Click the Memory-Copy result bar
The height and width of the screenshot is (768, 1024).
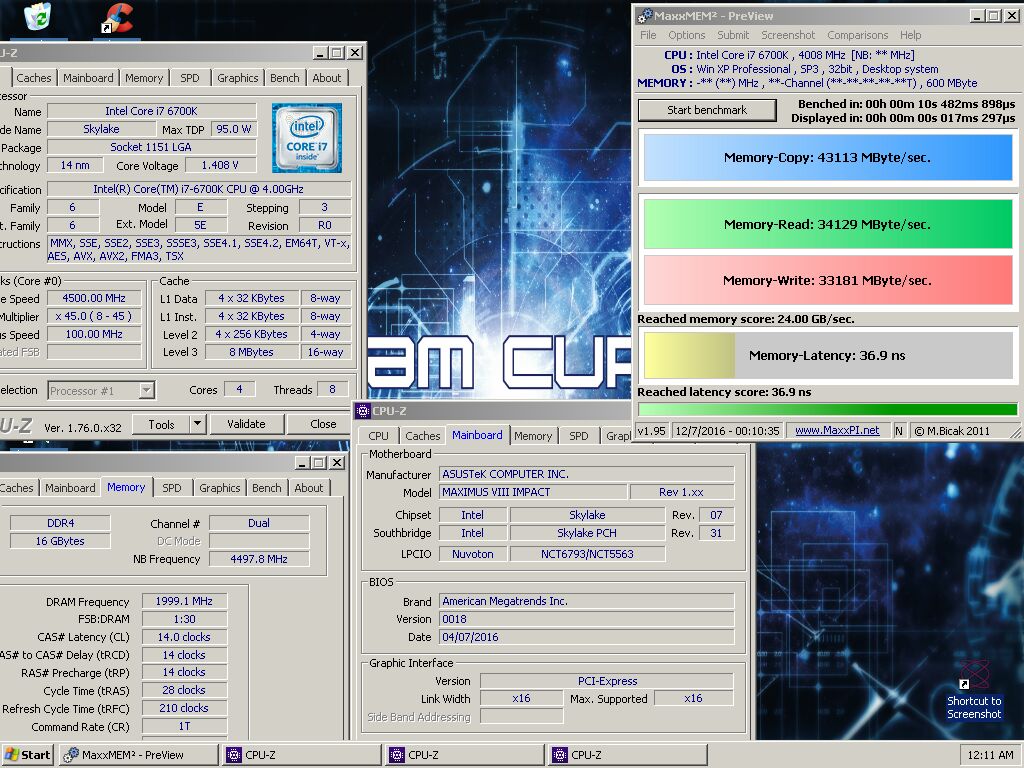[827, 157]
